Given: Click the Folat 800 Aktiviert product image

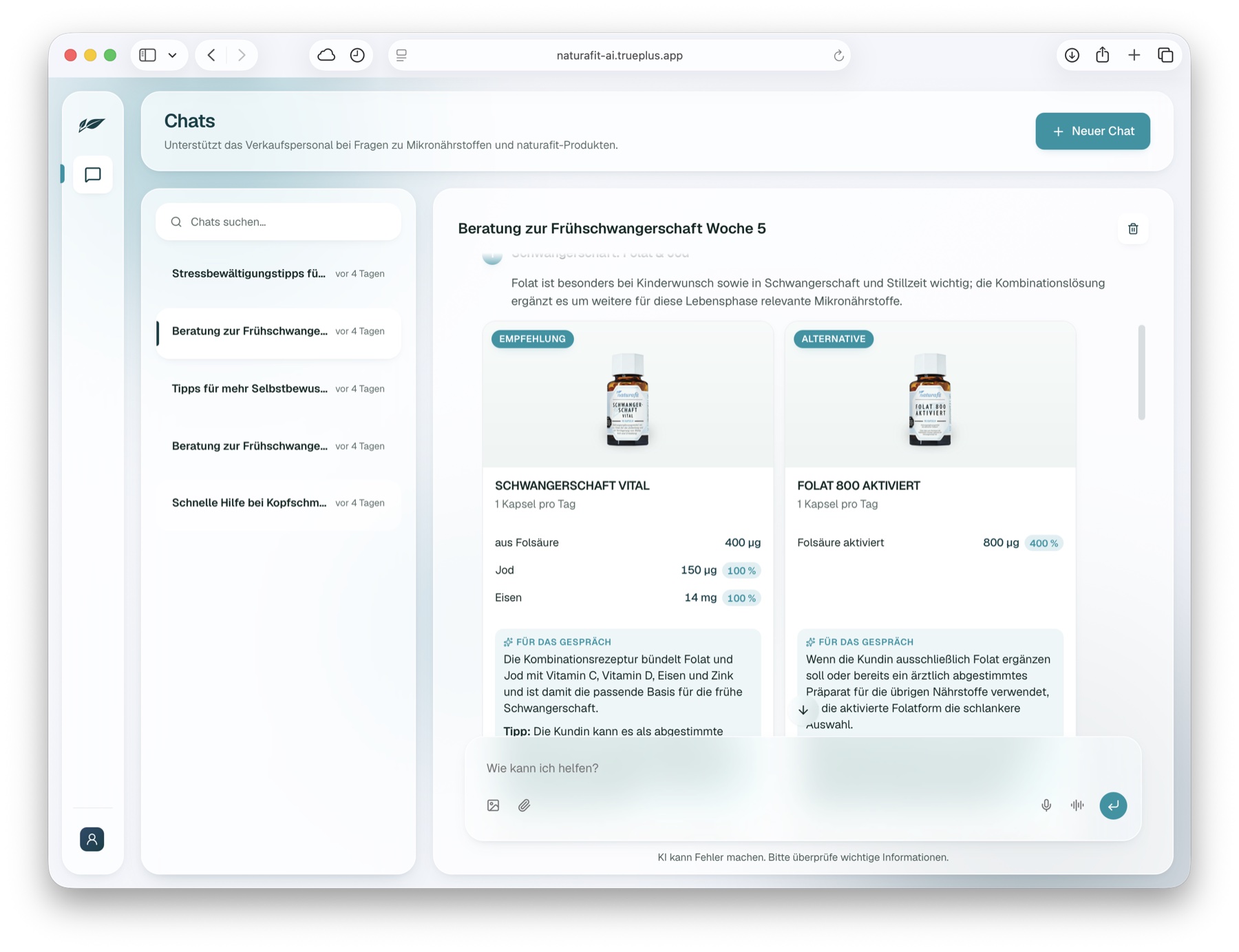Looking at the screenshot, I should point(930,399).
